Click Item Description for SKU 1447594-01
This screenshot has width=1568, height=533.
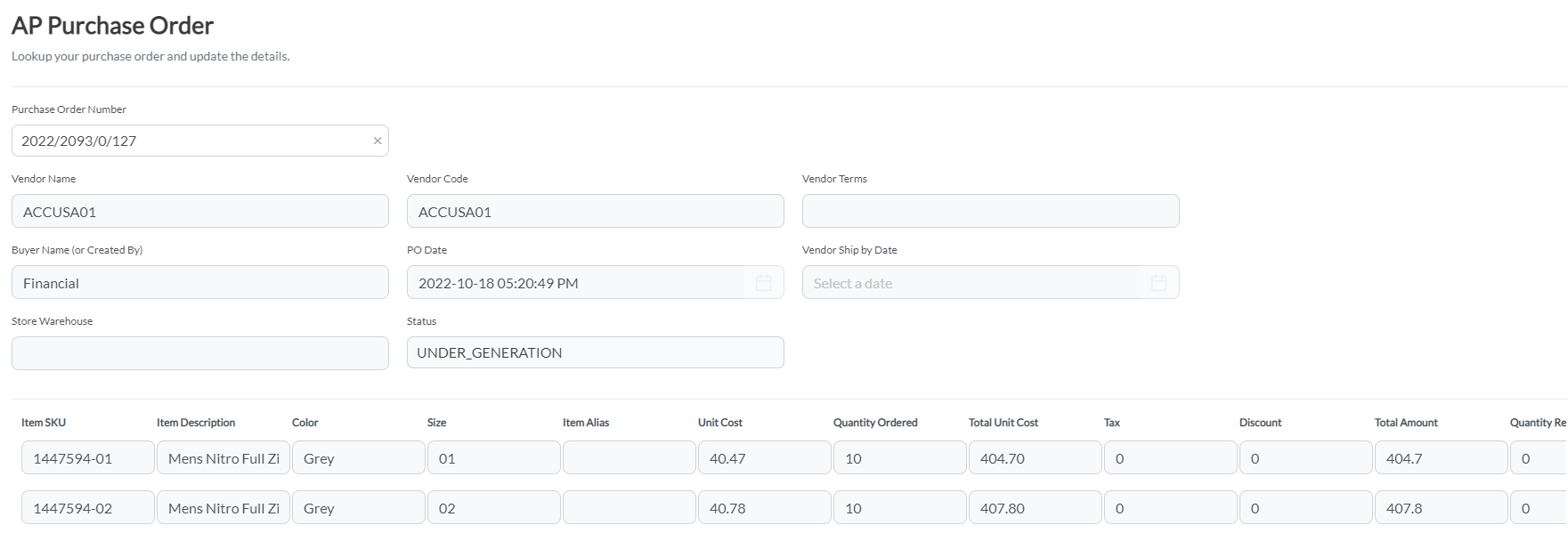(x=223, y=458)
